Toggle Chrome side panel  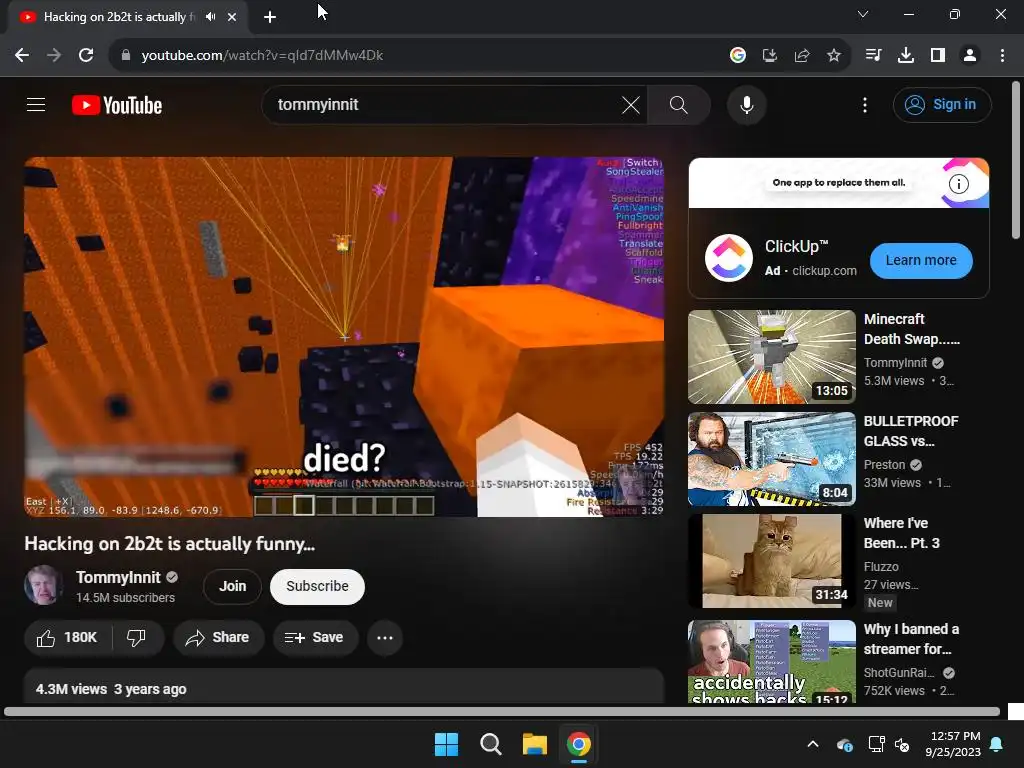938,56
